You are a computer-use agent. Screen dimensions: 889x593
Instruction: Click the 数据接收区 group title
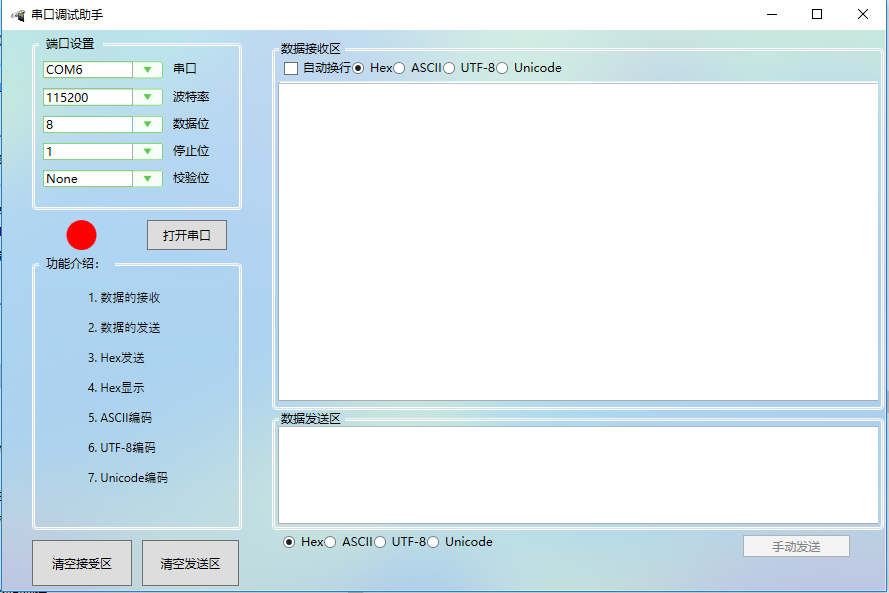311,49
